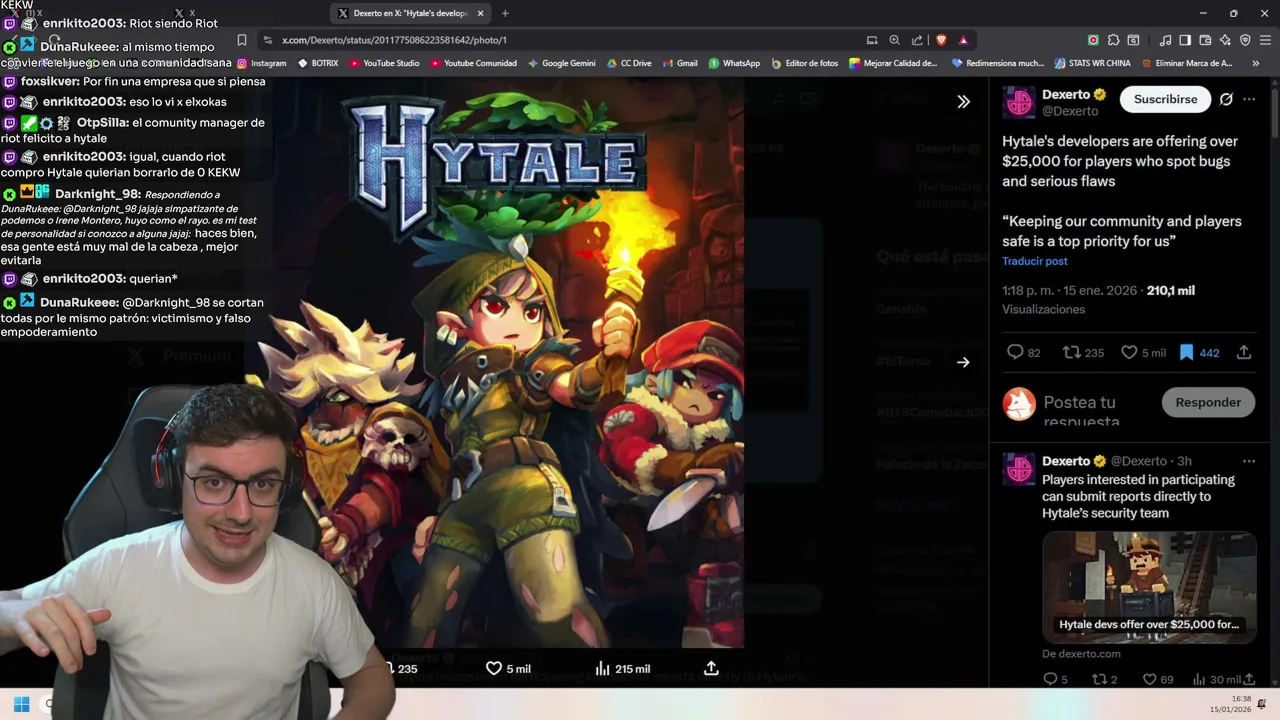Open browser hamburger main menu
Viewport: 1280px width, 720px height.
(1266, 40)
